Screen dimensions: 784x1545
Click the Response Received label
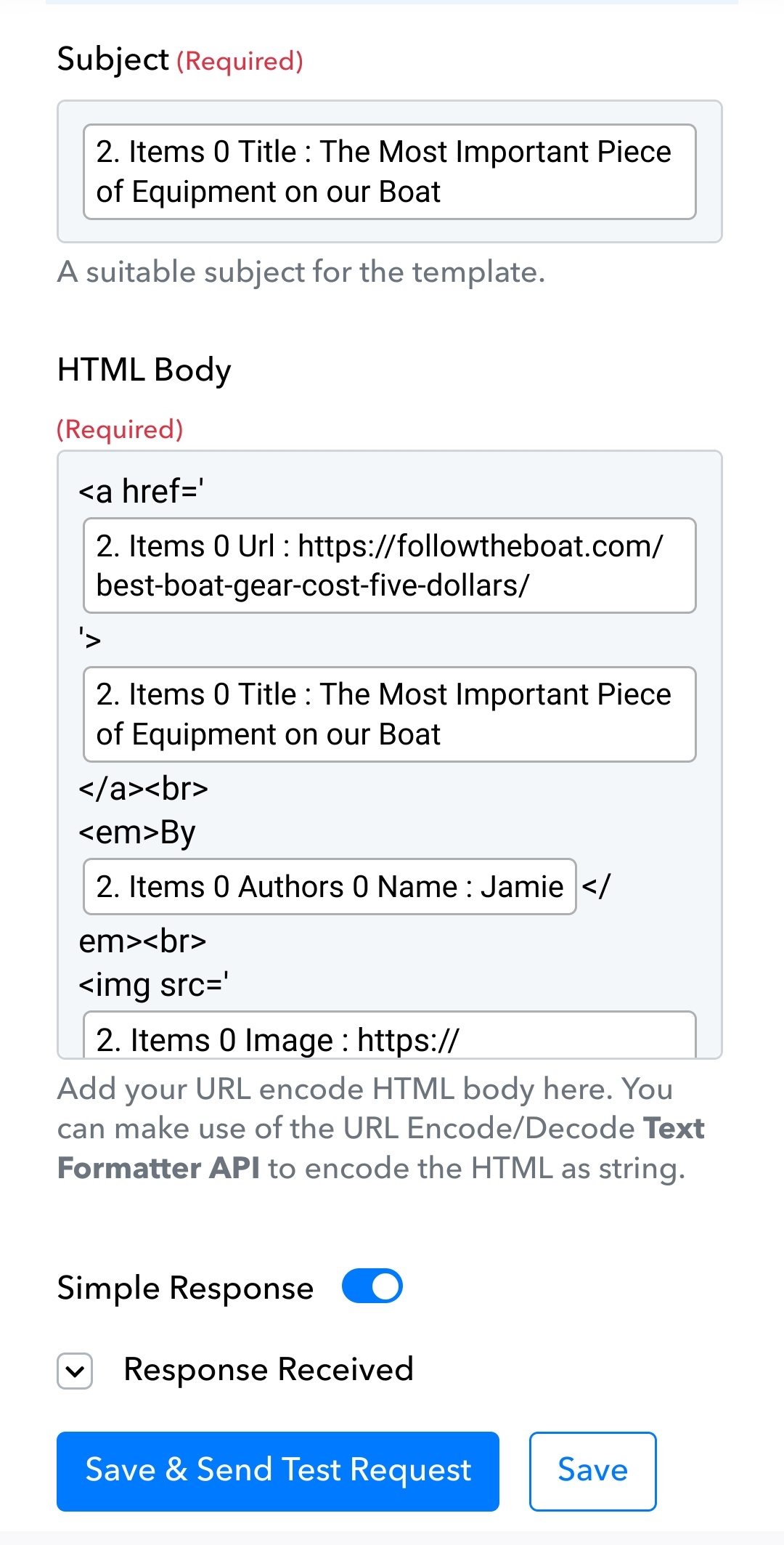[x=269, y=1370]
